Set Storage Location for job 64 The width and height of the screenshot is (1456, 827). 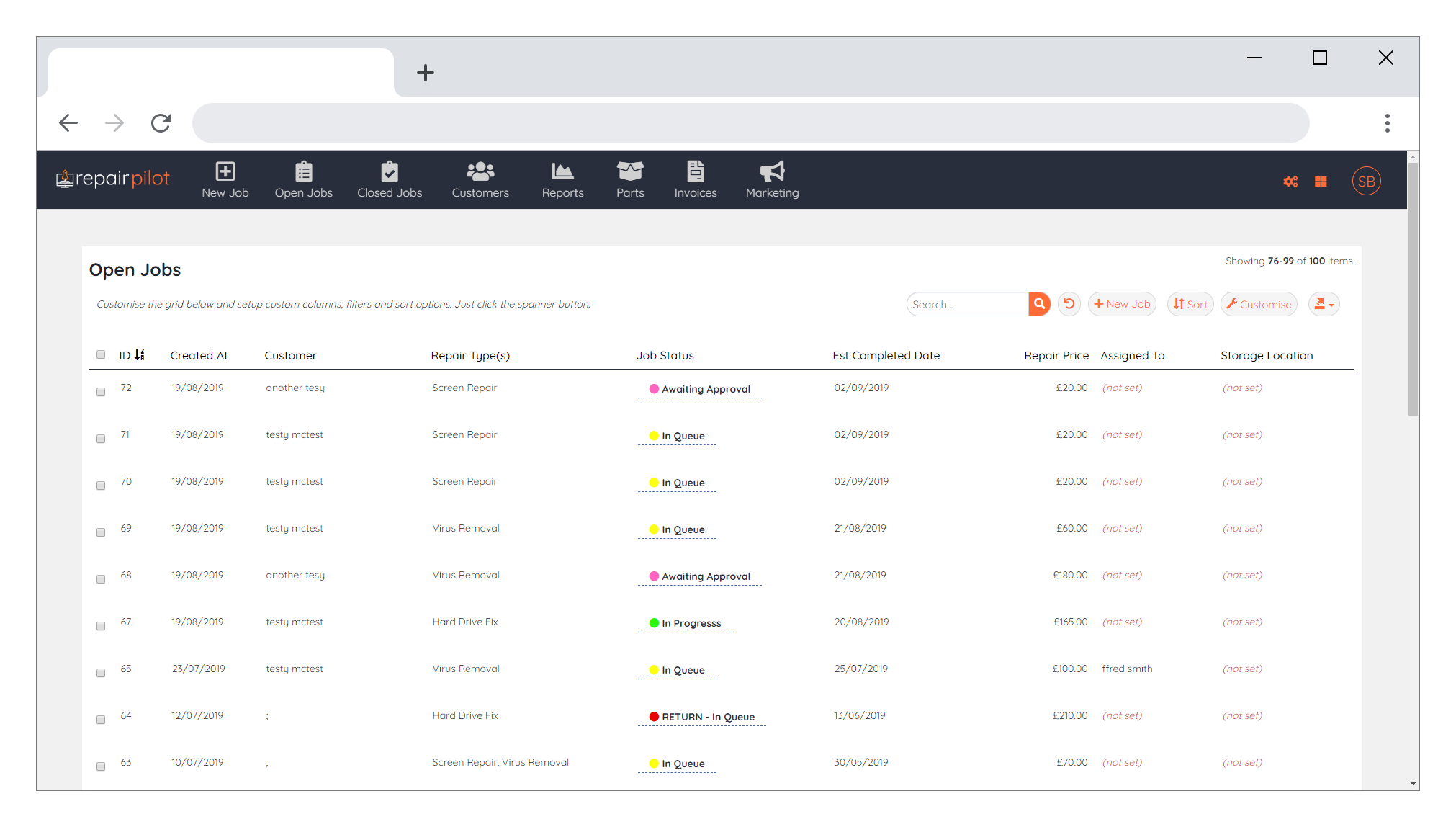(1242, 715)
